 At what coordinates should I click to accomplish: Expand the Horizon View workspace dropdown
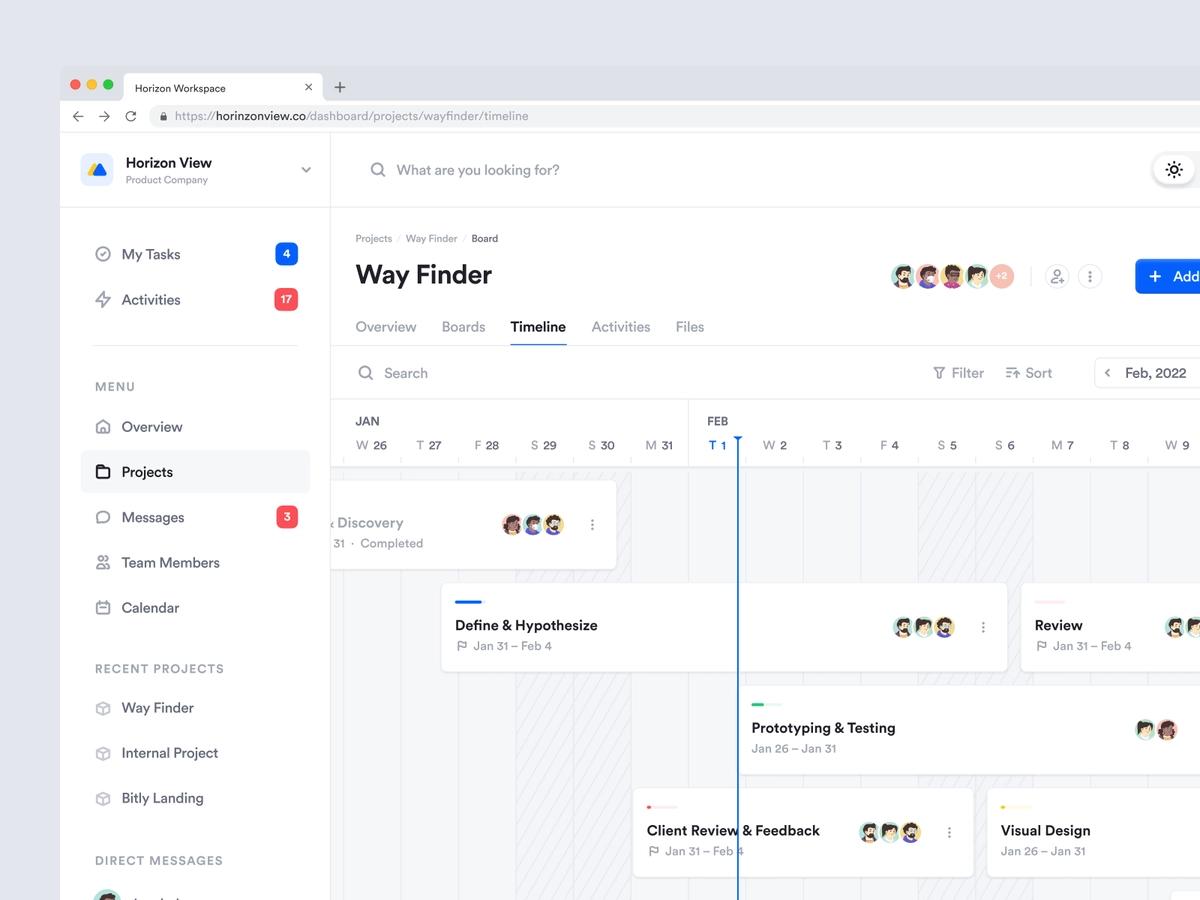pyautogui.click(x=306, y=170)
